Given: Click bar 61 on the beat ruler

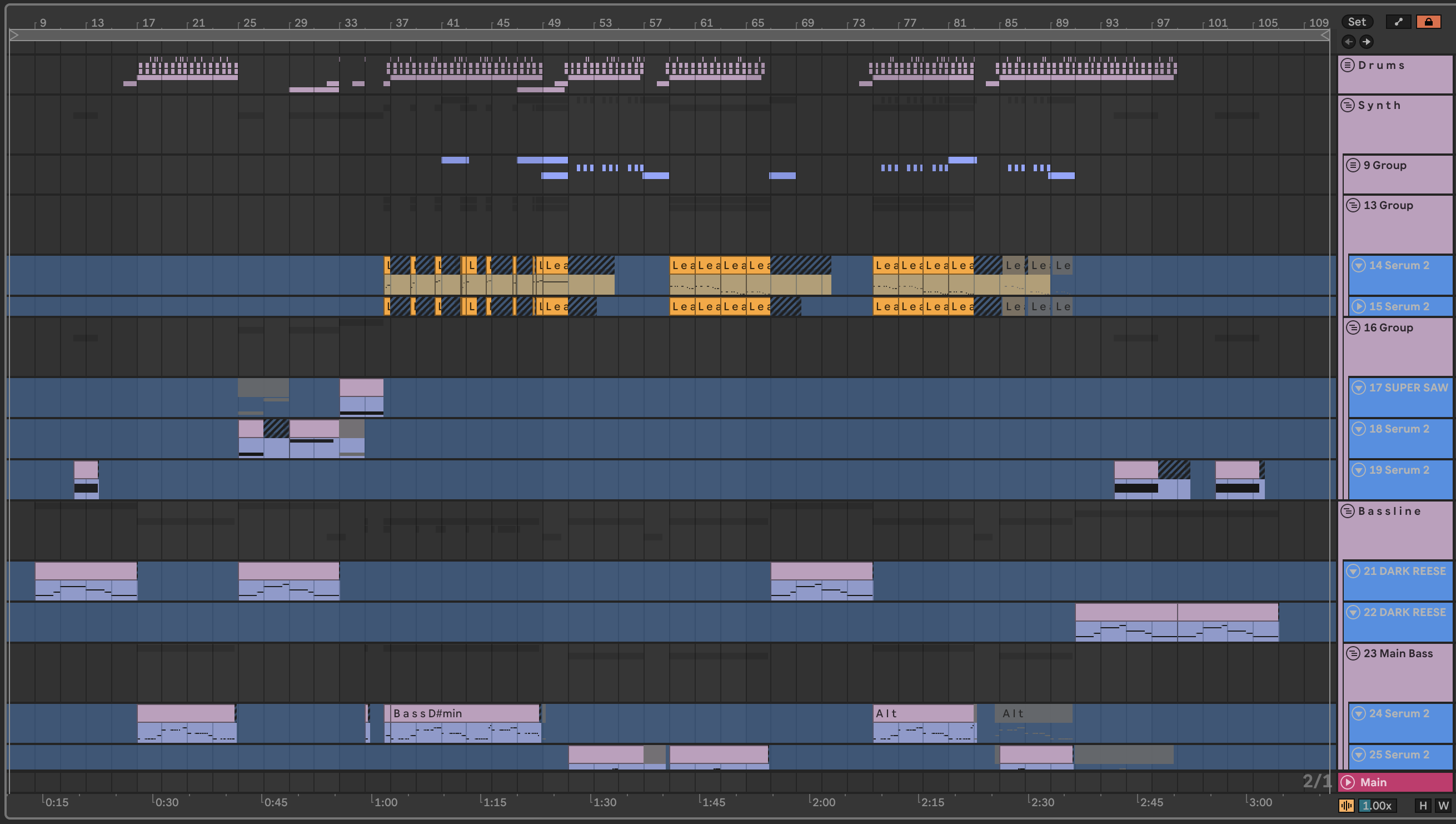Looking at the screenshot, I should click(706, 23).
